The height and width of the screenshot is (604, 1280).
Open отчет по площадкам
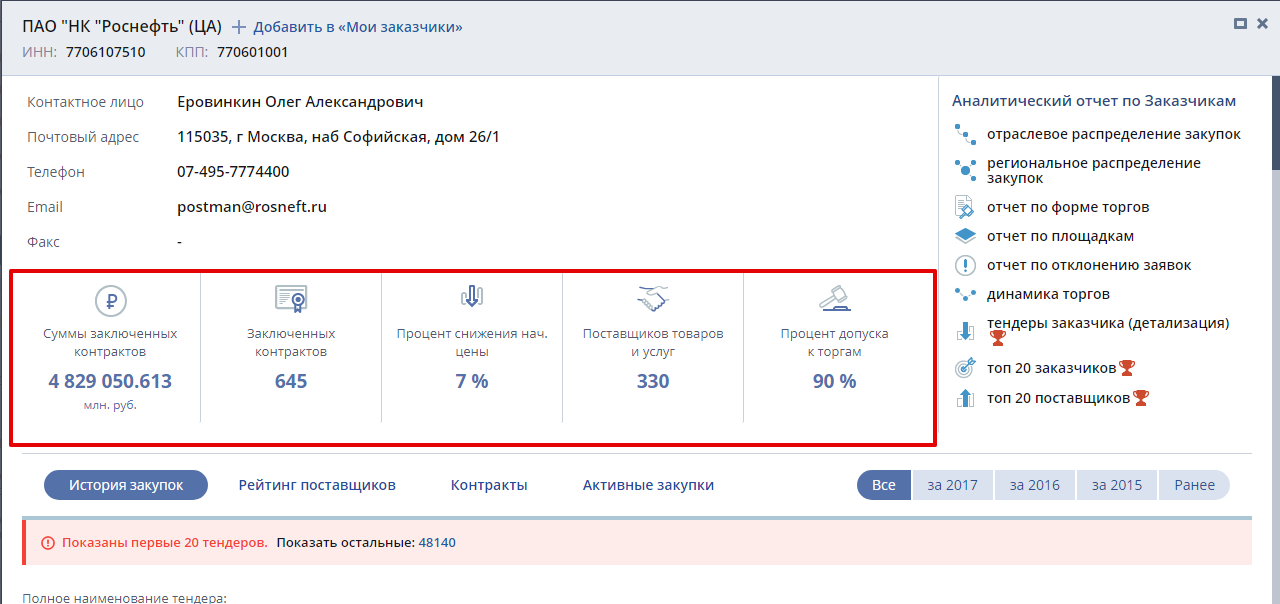click(1060, 236)
